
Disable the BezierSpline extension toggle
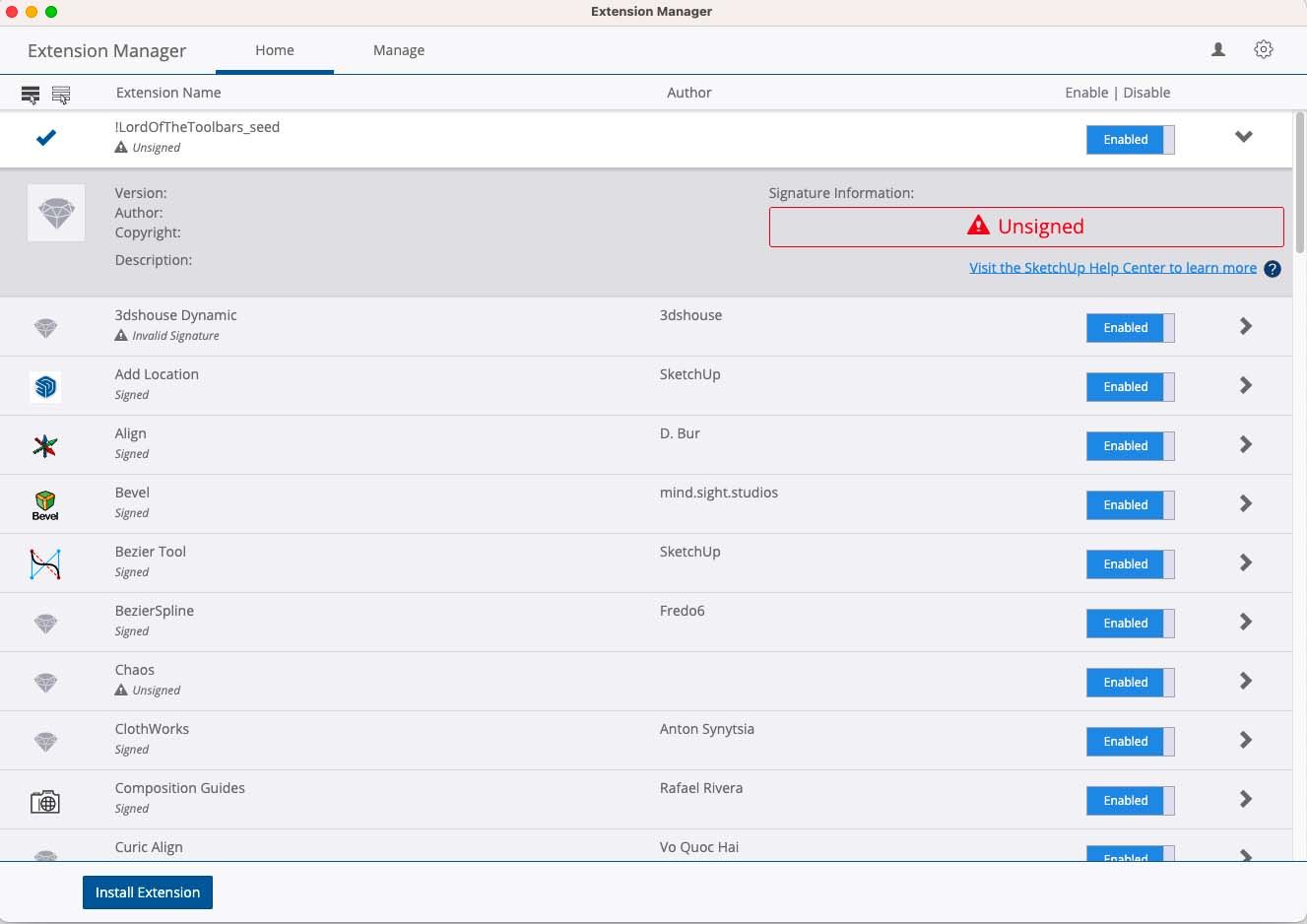[1131, 624]
